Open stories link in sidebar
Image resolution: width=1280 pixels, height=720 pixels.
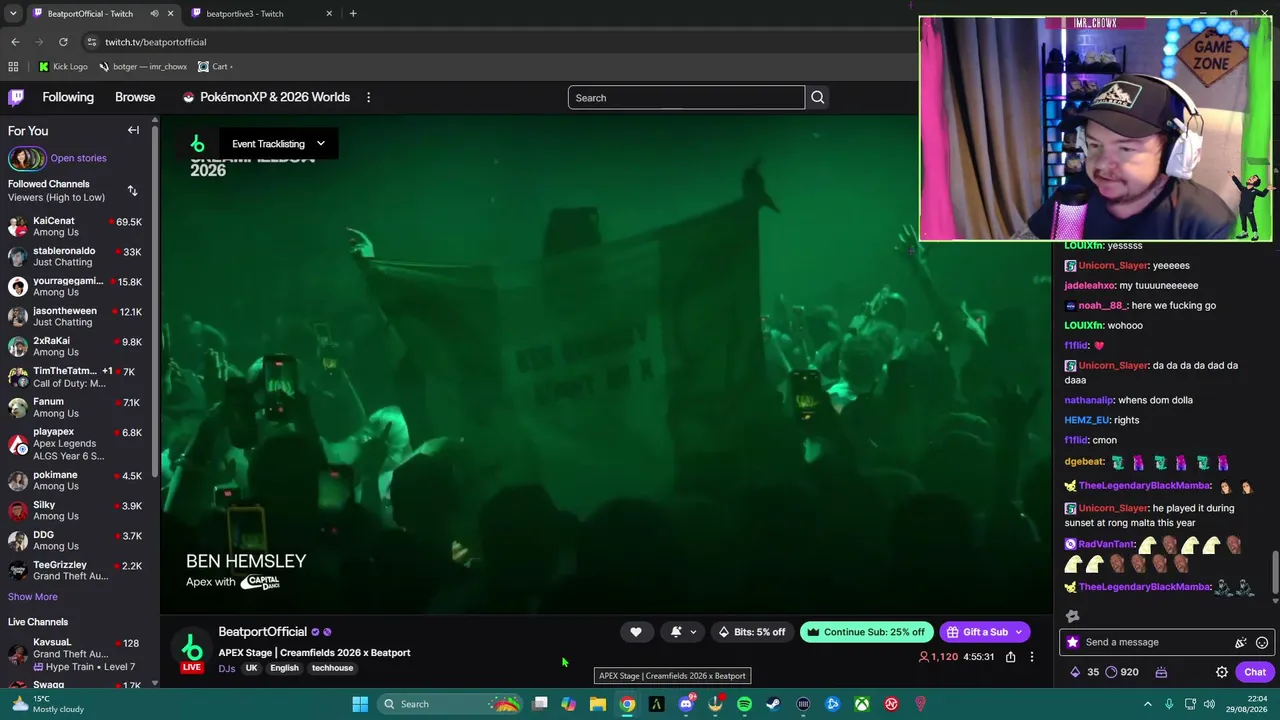point(78,158)
